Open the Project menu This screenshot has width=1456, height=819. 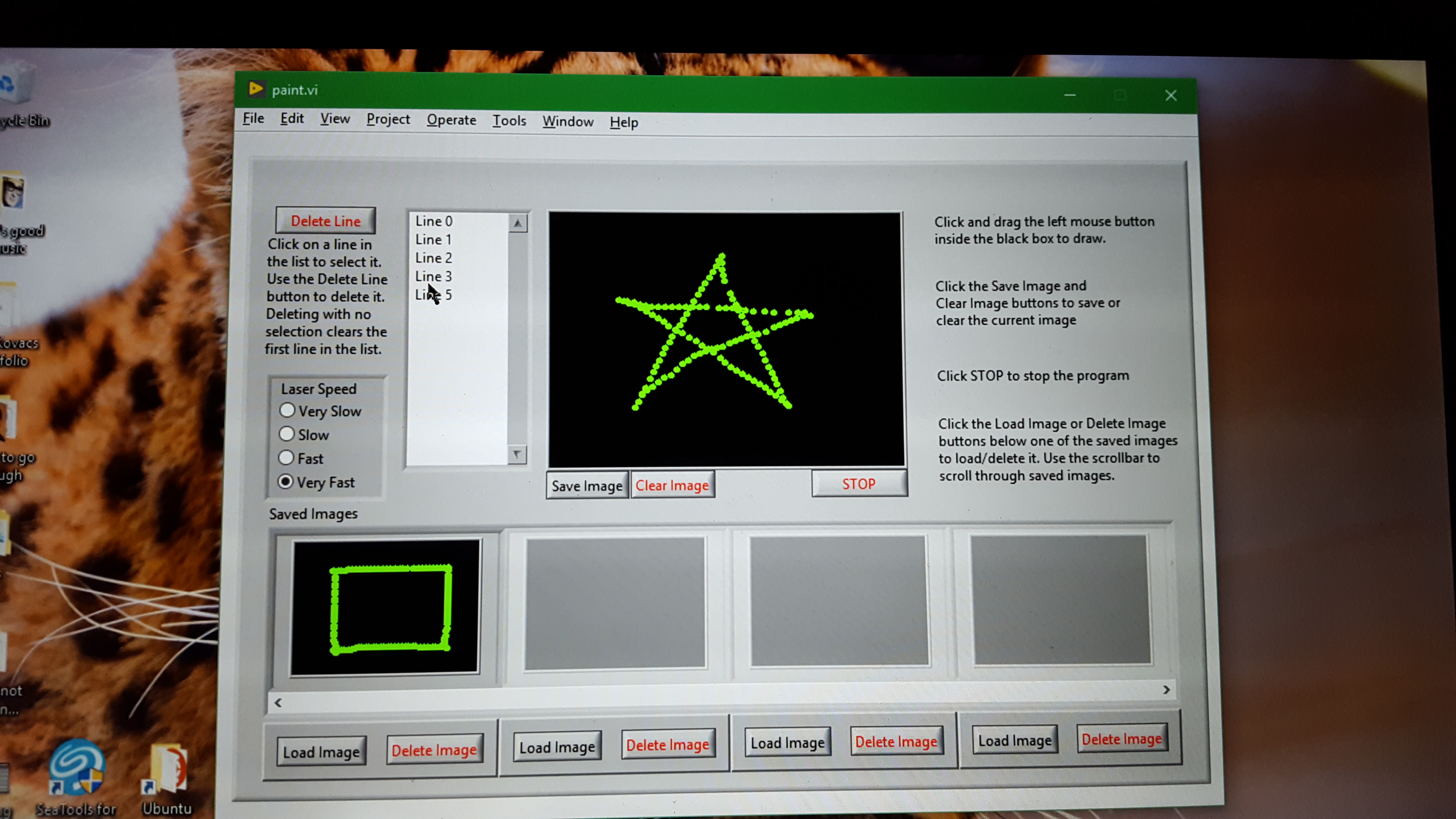(388, 120)
